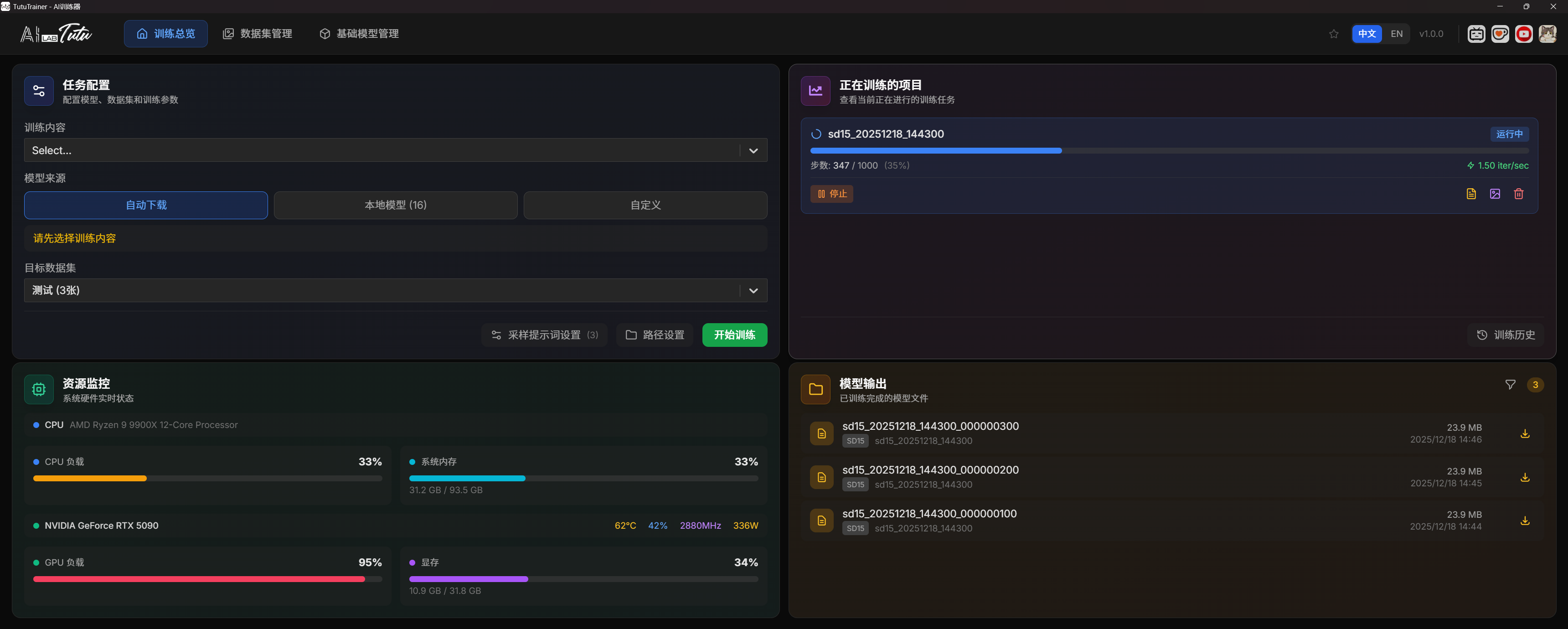This screenshot has width=1568, height=629.
Task: Open the YouTube icon link
Action: 1524,34
